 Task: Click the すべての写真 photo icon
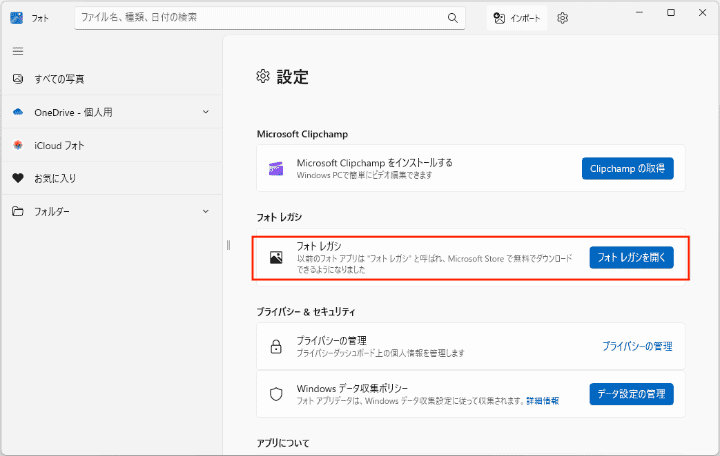(18, 79)
